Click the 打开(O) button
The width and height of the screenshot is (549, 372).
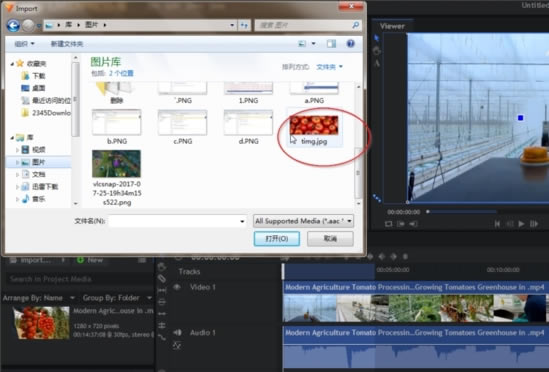[277, 239]
